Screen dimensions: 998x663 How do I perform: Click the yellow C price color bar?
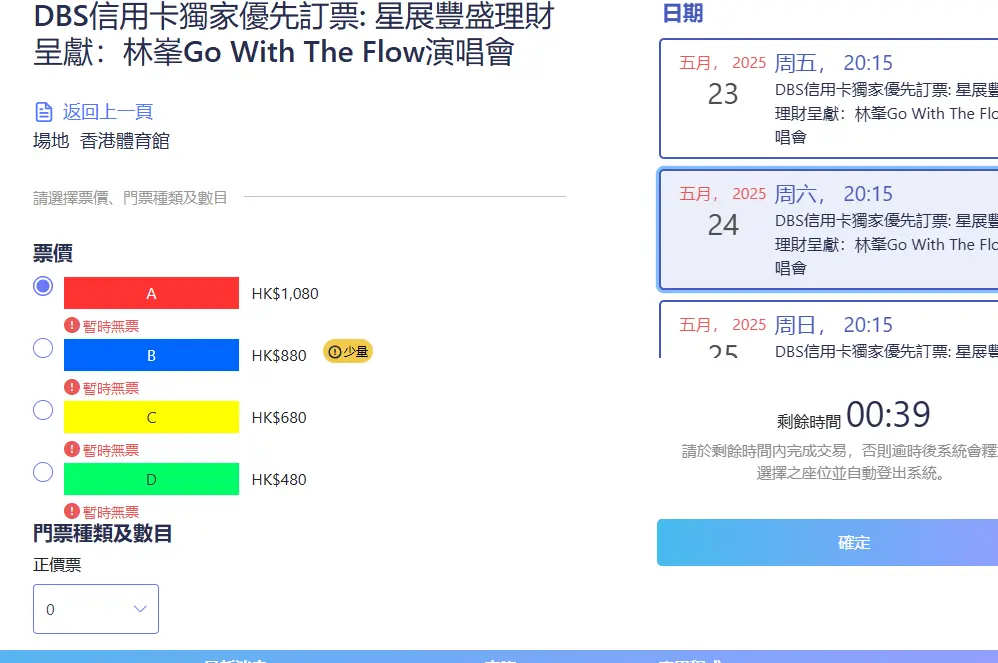[x=151, y=417]
